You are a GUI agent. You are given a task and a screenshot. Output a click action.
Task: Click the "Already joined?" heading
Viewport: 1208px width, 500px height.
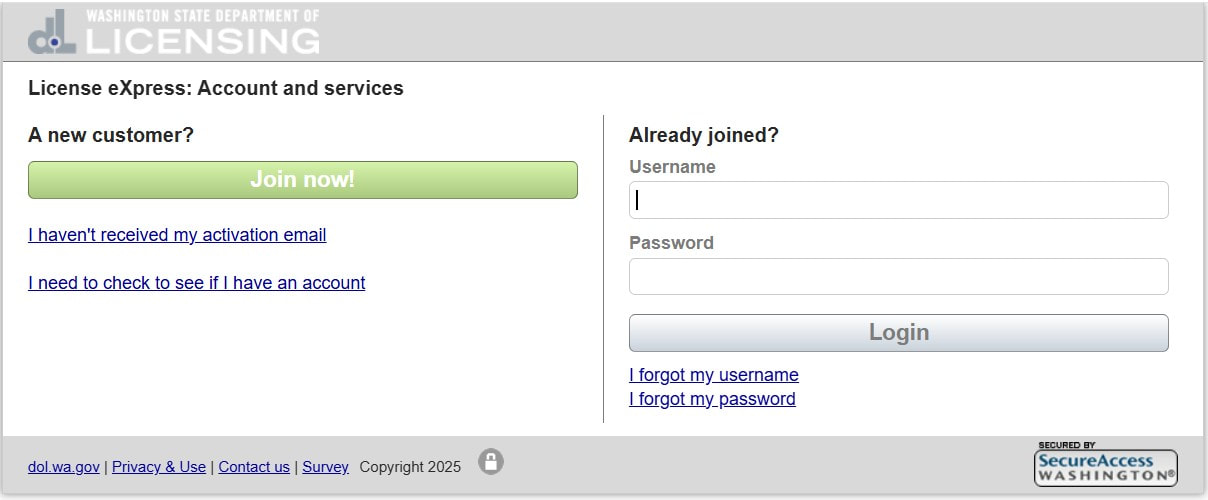pyautogui.click(x=703, y=135)
